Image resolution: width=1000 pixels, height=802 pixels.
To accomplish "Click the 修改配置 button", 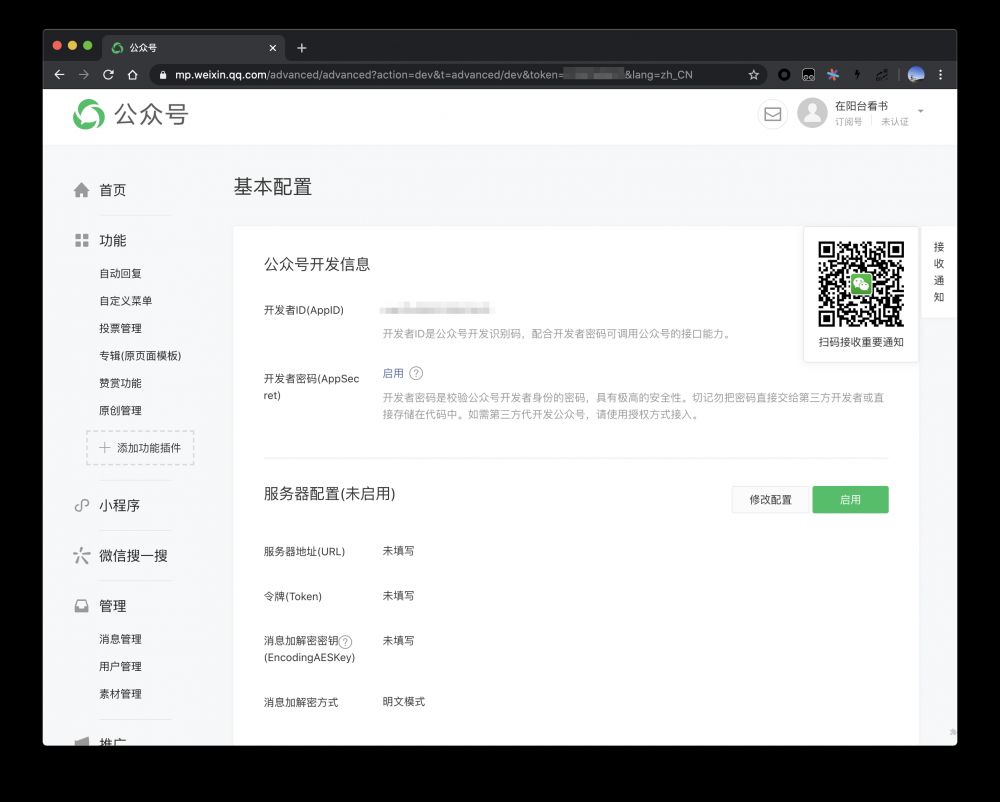I will point(770,499).
